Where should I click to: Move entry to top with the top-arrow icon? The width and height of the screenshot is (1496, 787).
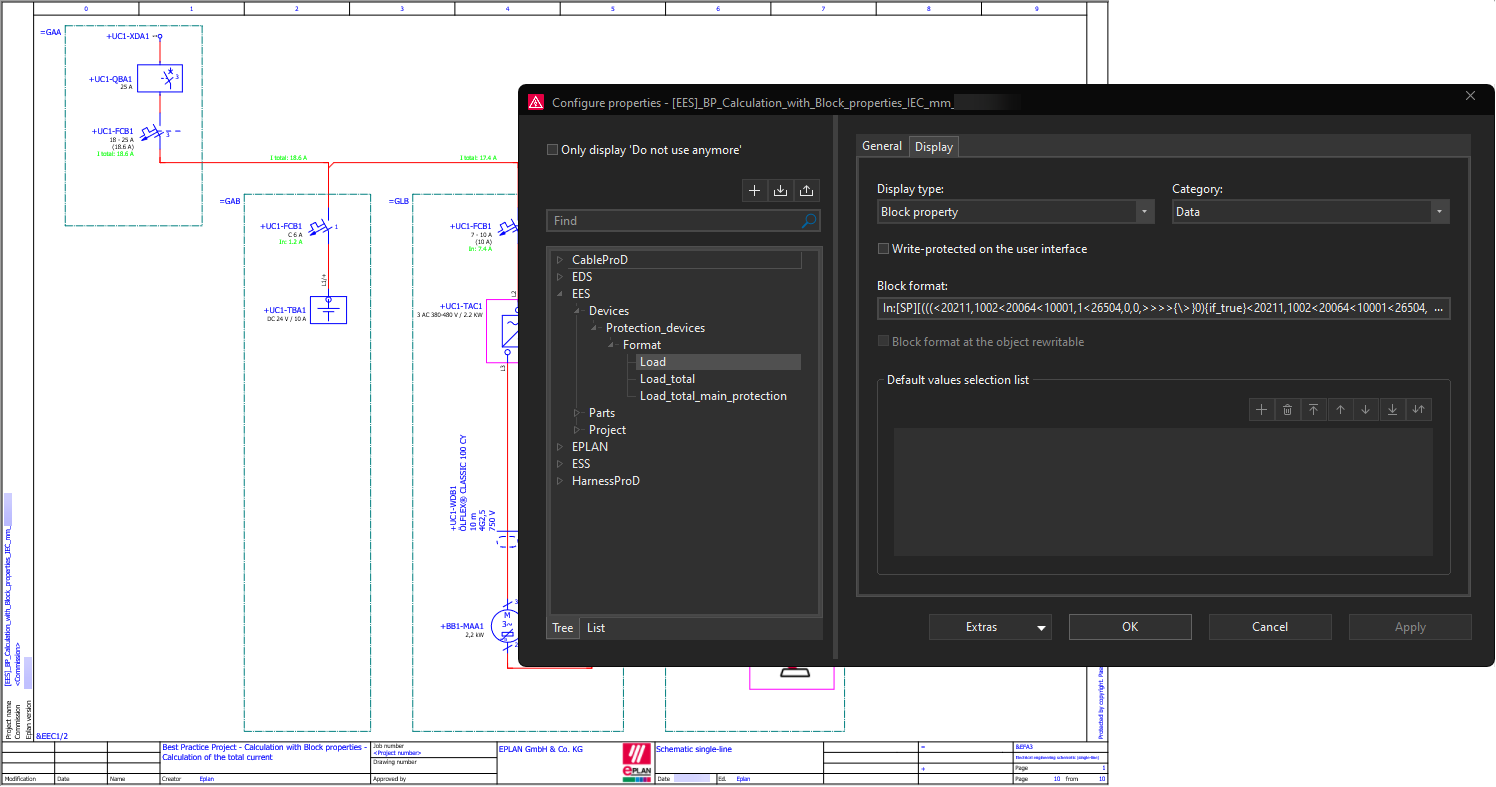click(1314, 409)
